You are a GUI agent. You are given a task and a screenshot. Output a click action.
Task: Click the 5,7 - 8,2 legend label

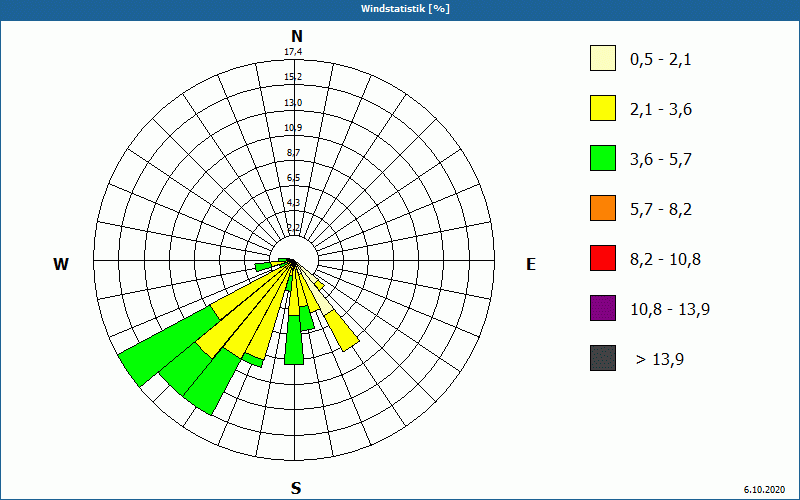661,210
